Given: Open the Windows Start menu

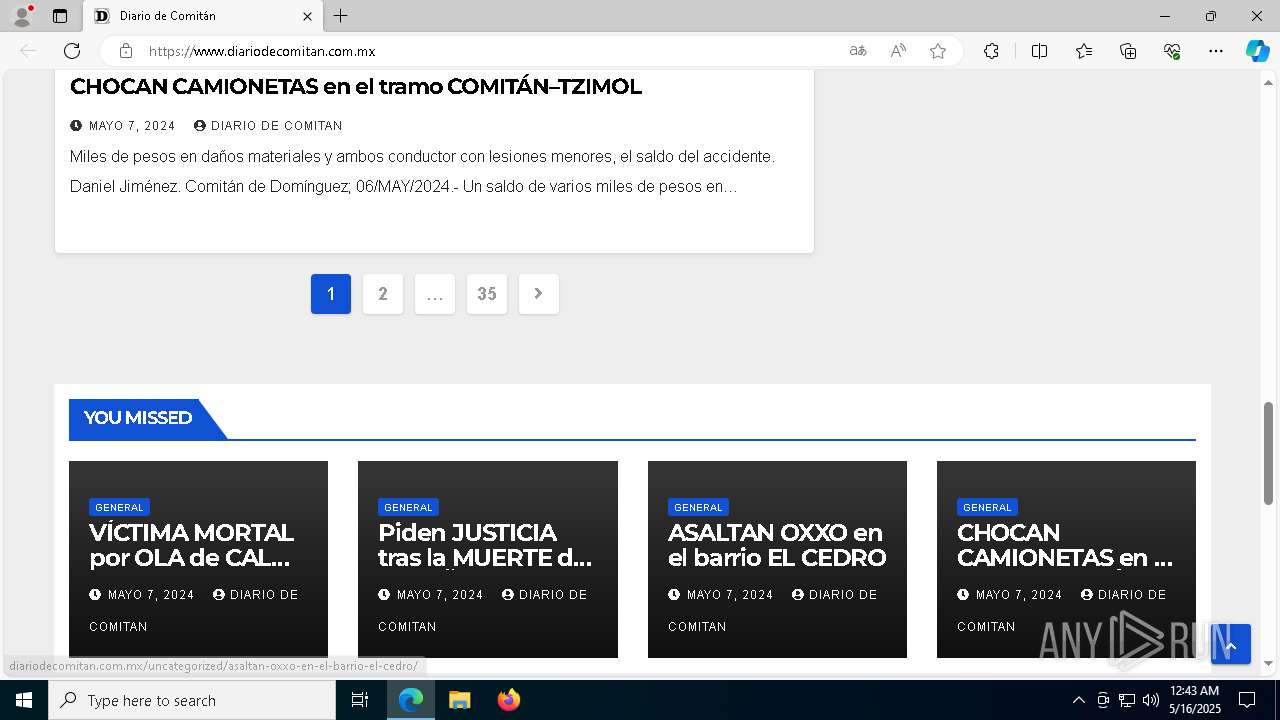Looking at the screenshot, I should click(24, 700).
